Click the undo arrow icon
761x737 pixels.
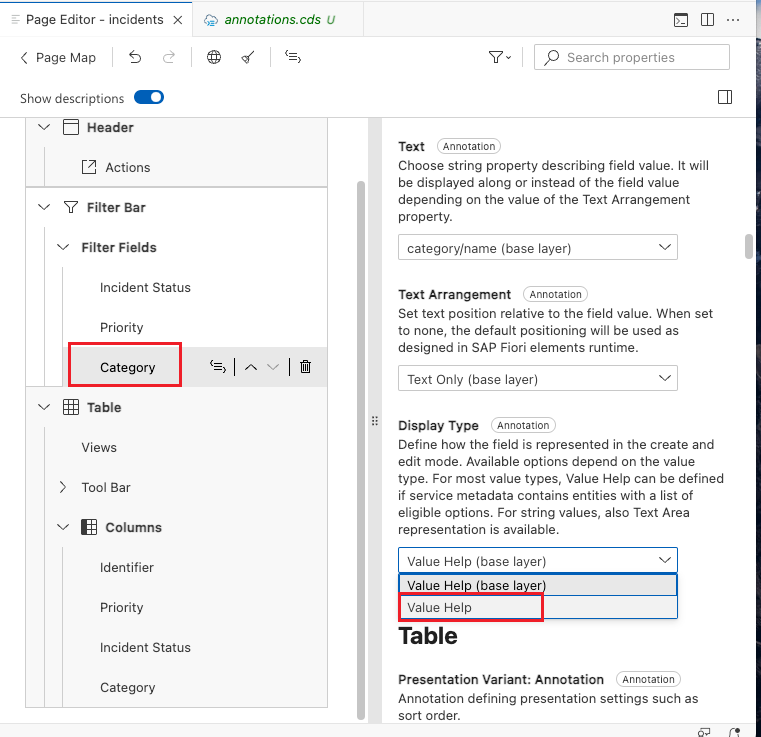point(135,58)
